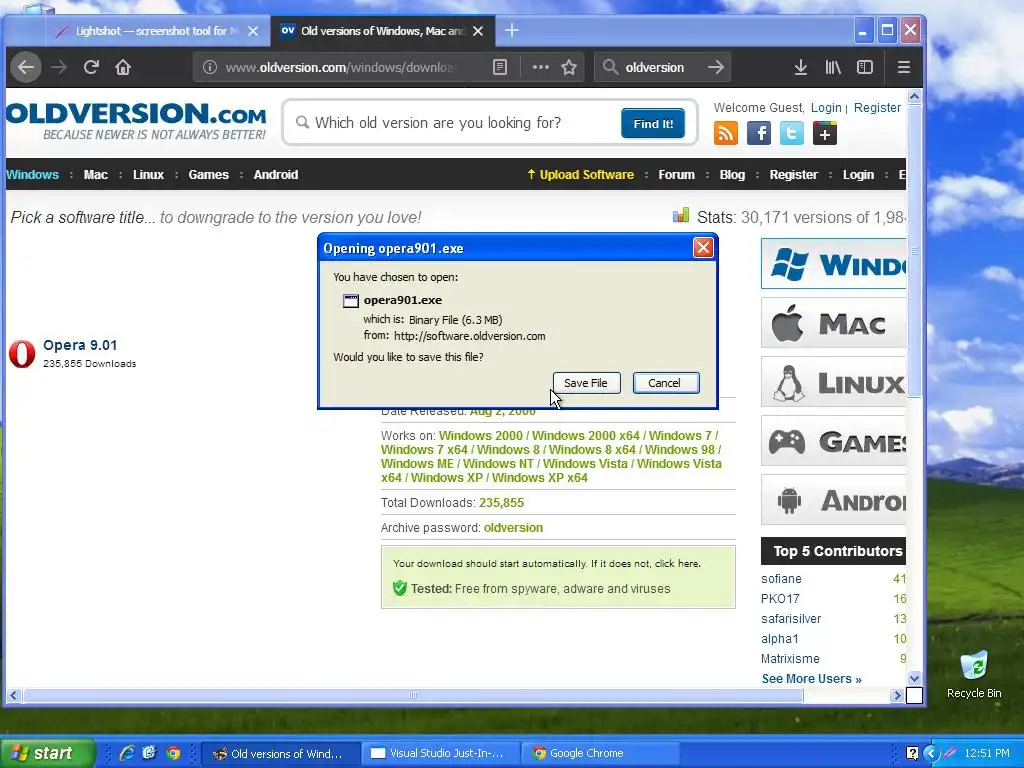Click the Find It! button
This screenshot has width=1024, height=768.
652,123
